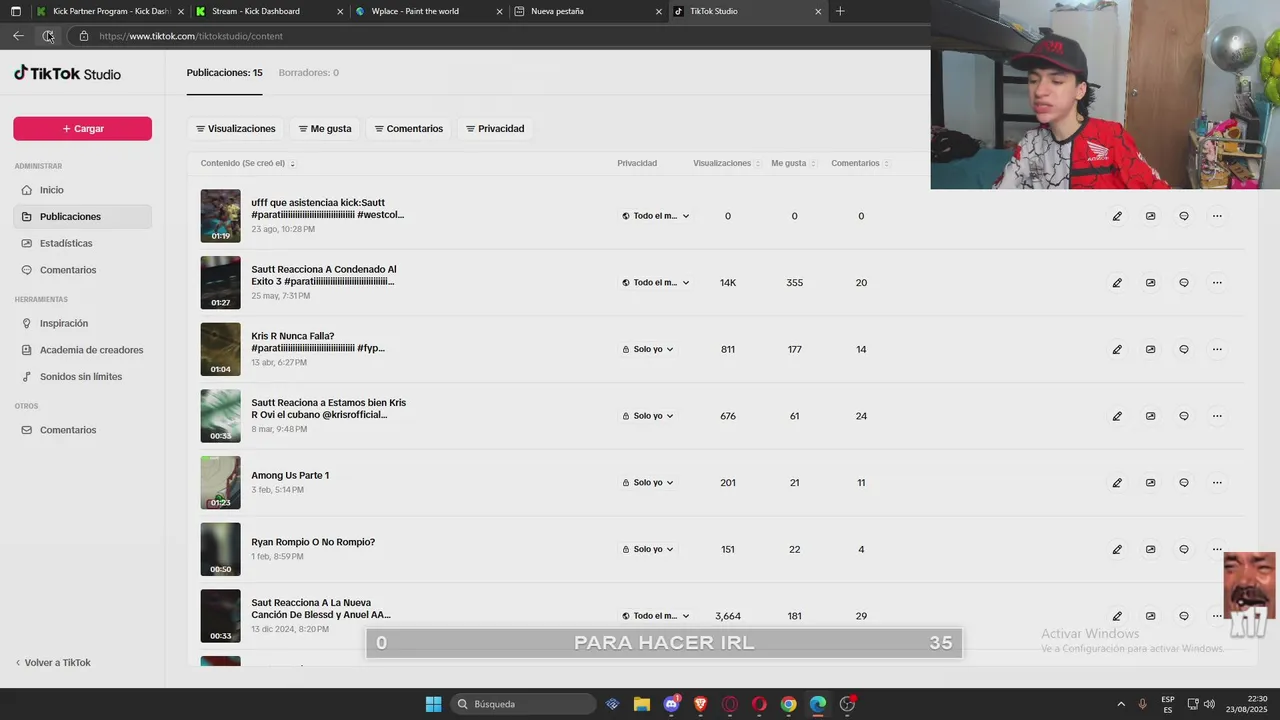Click the thumbnail of 'Kris R Nunca Falla?' video

(x=220, y=349)
